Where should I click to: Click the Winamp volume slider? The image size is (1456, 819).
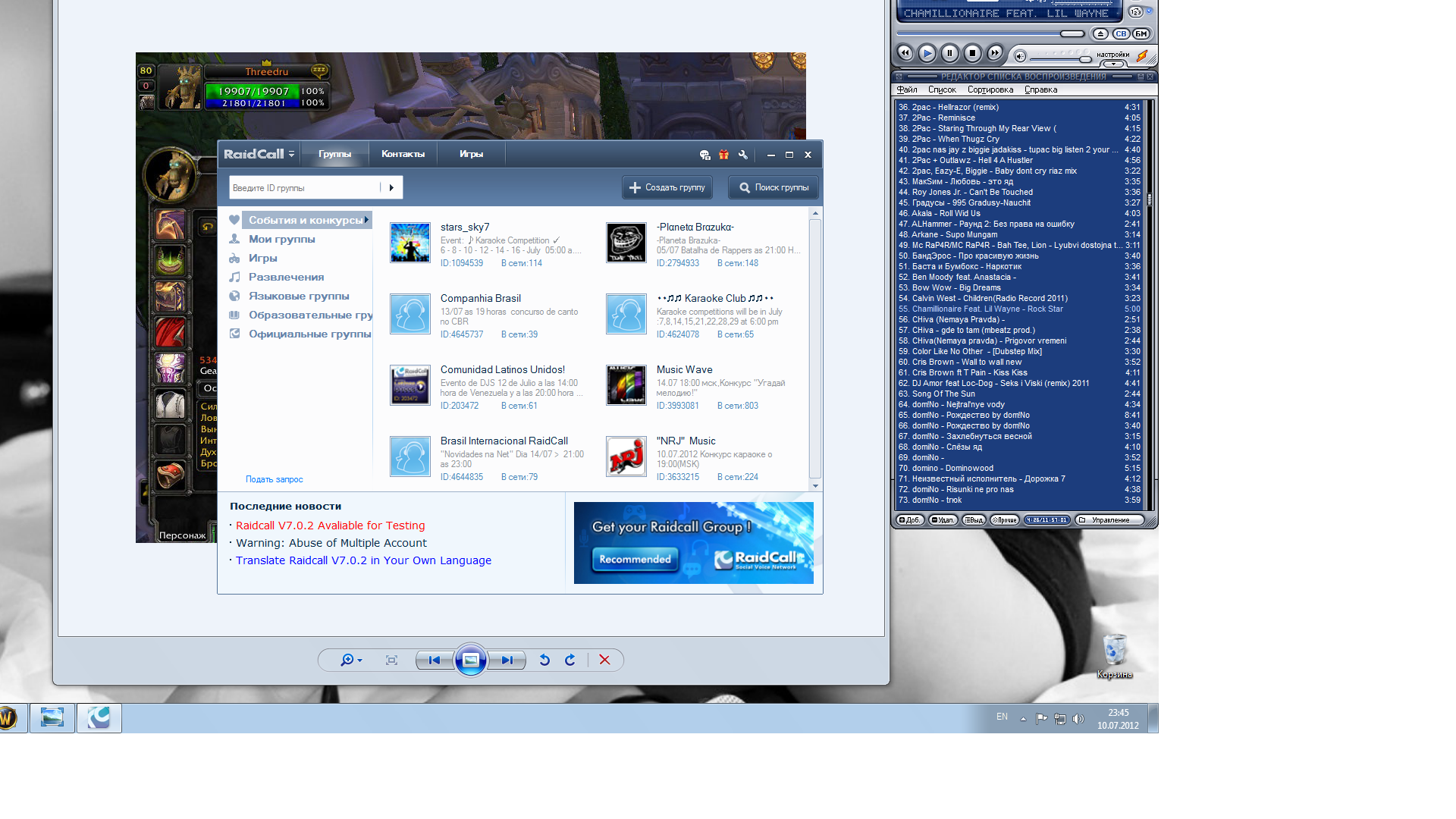(x=1061, y=58)
